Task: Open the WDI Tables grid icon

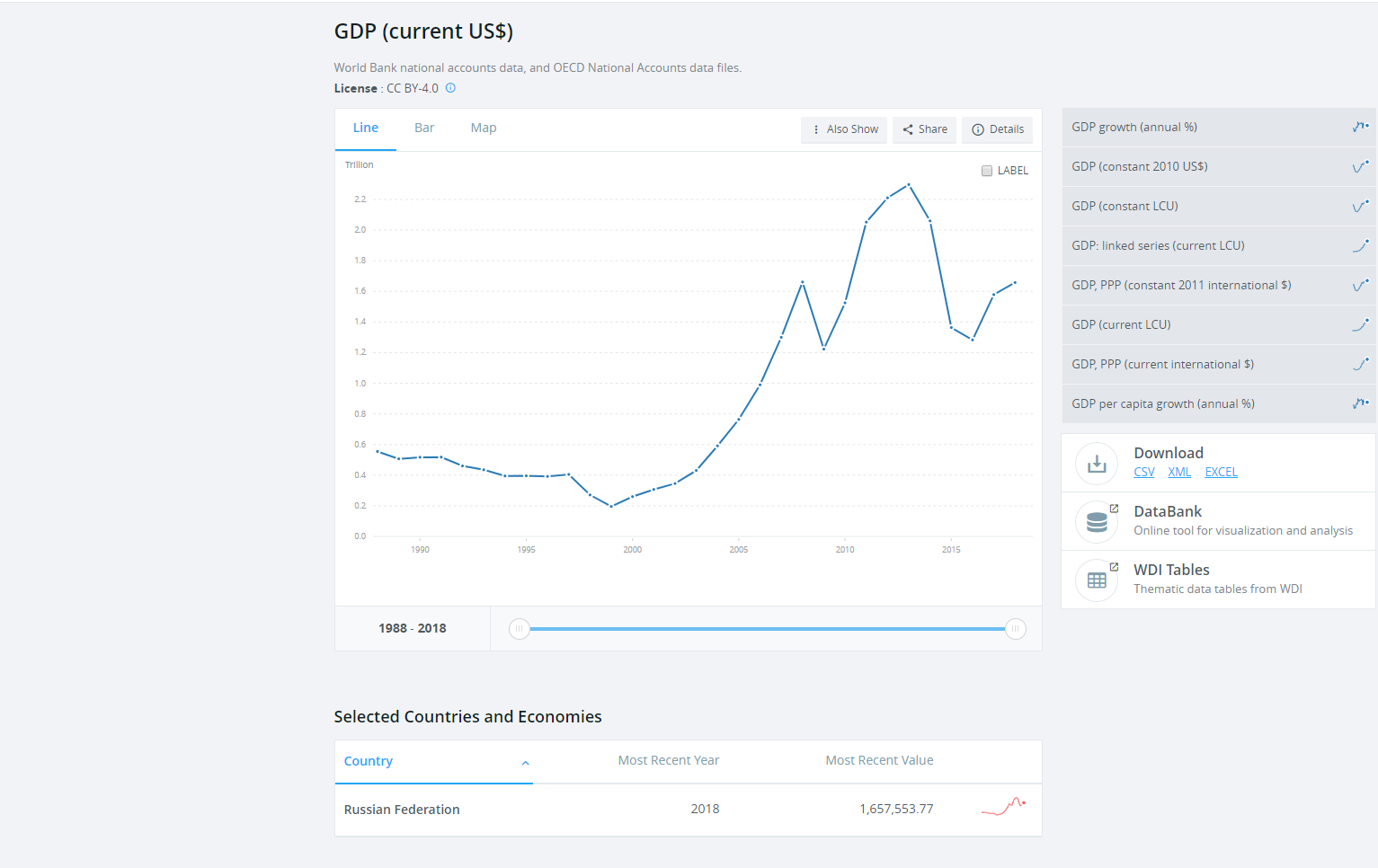Action: (x=1097, y=580)
